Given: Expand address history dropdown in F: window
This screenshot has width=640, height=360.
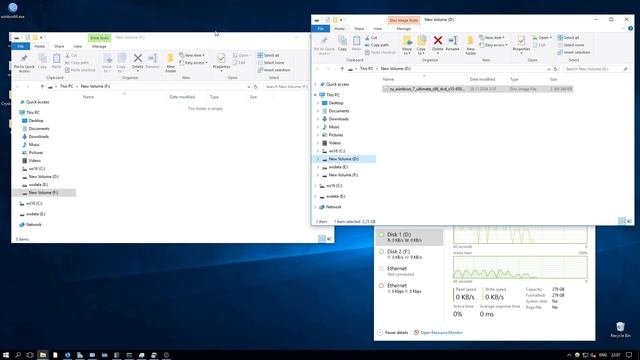Looking at the screenshot, I should [249, 87].
